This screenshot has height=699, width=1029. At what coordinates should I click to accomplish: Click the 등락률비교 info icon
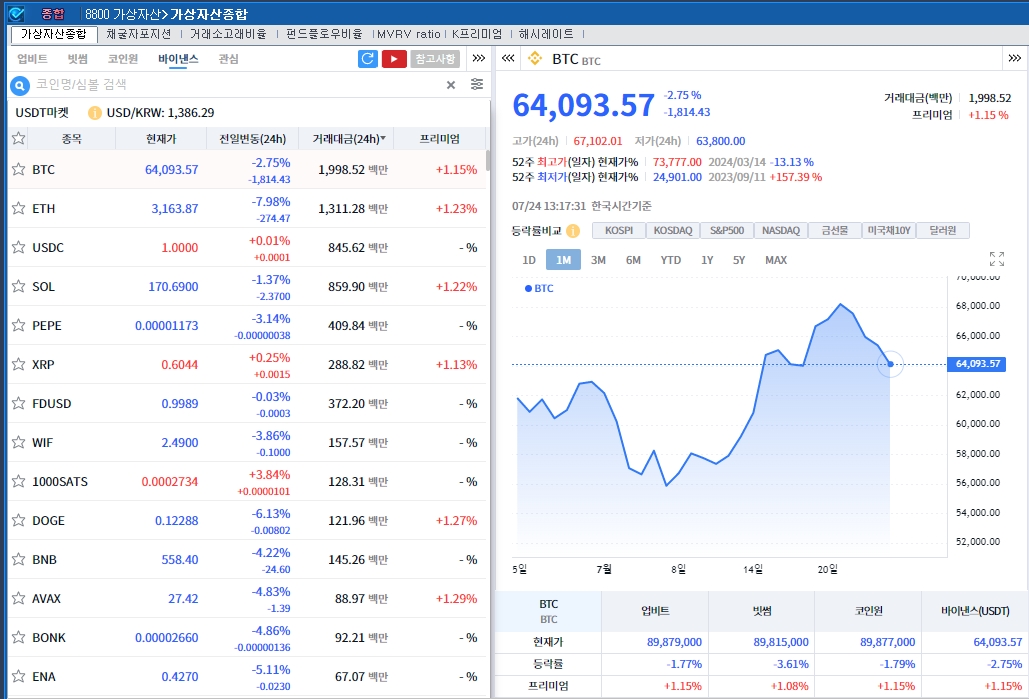(573, 231)
